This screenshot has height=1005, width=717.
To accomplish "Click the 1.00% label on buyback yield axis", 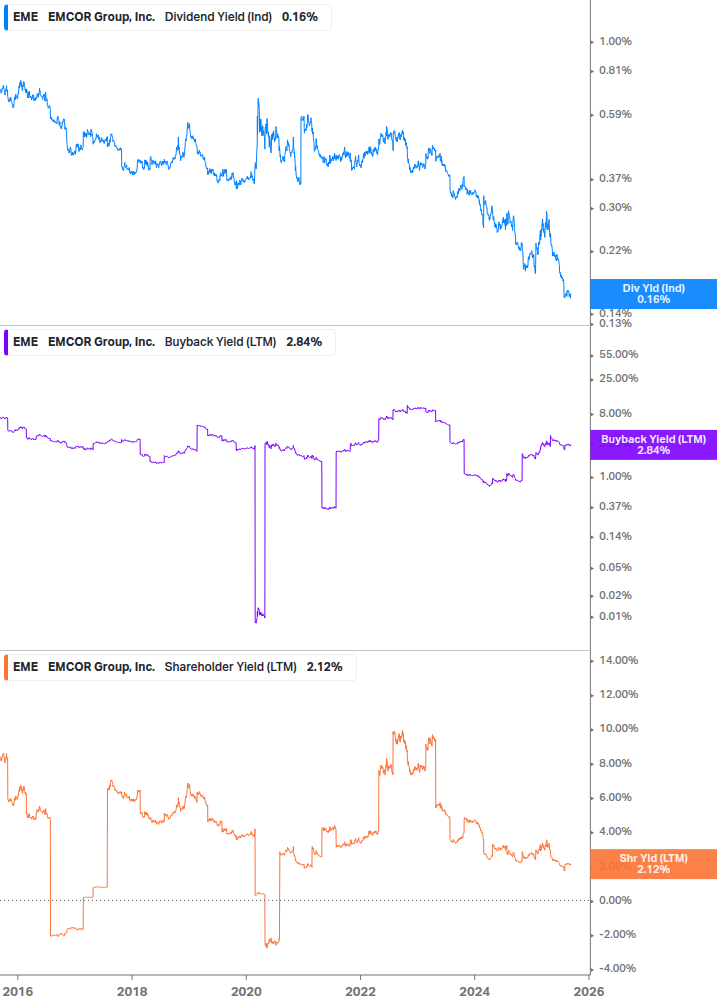I will 615,477.
